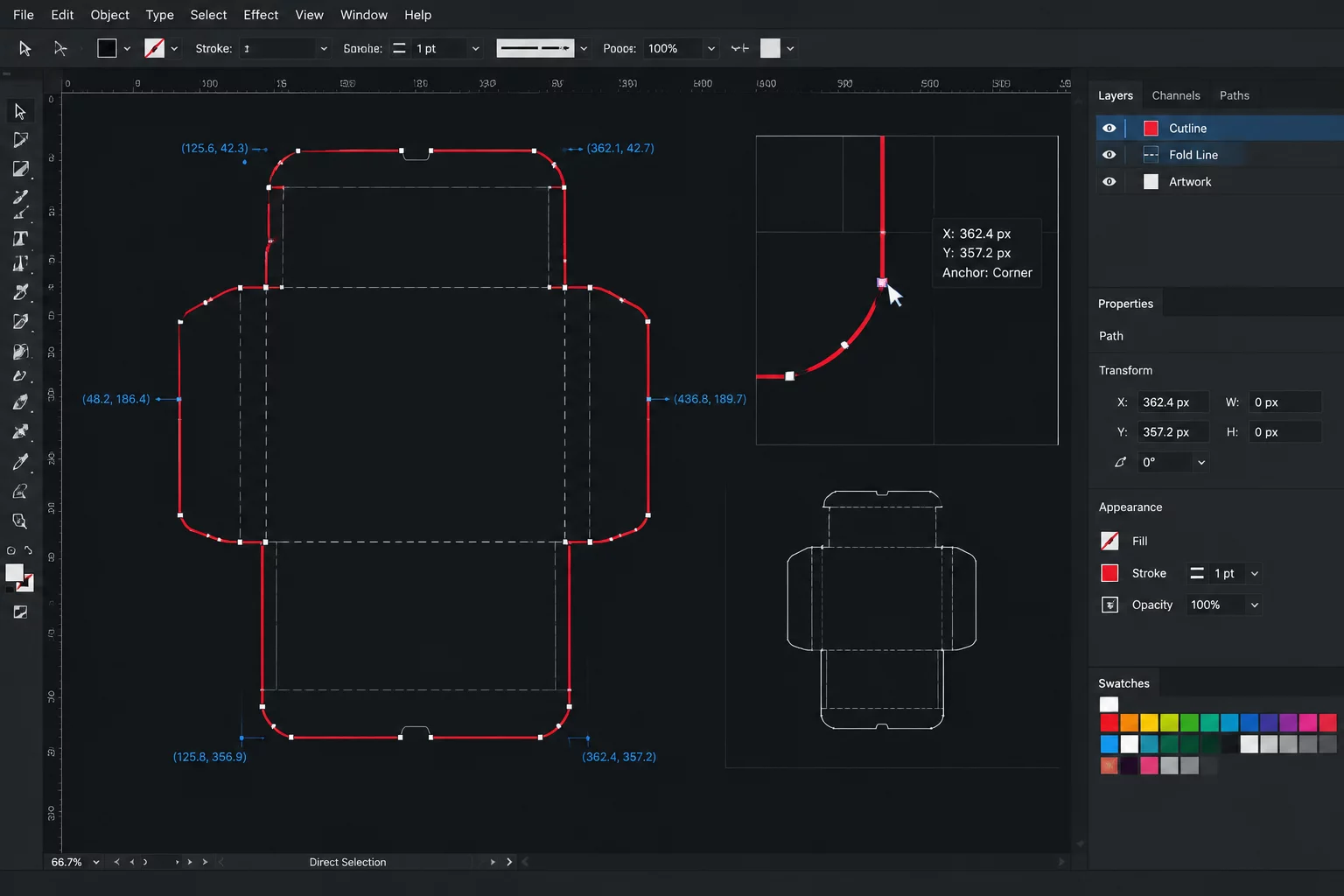This screenshot has height=896, width=1344.
Task: Click the Fold Line layer dashed icon
Action: pyautogui.click(x=1151, y=155)
